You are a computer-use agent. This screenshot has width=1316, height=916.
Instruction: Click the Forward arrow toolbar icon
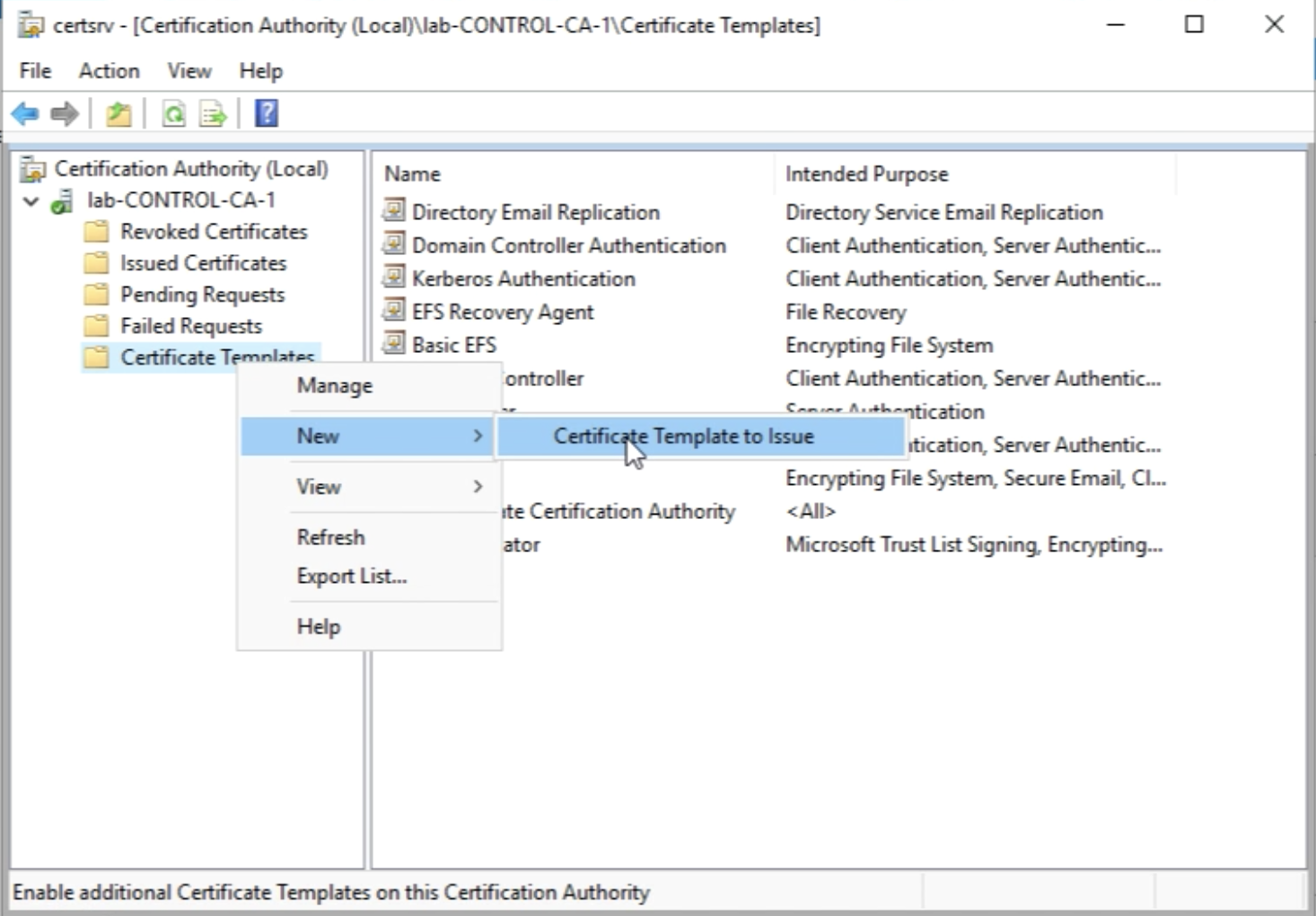point(65,114)
